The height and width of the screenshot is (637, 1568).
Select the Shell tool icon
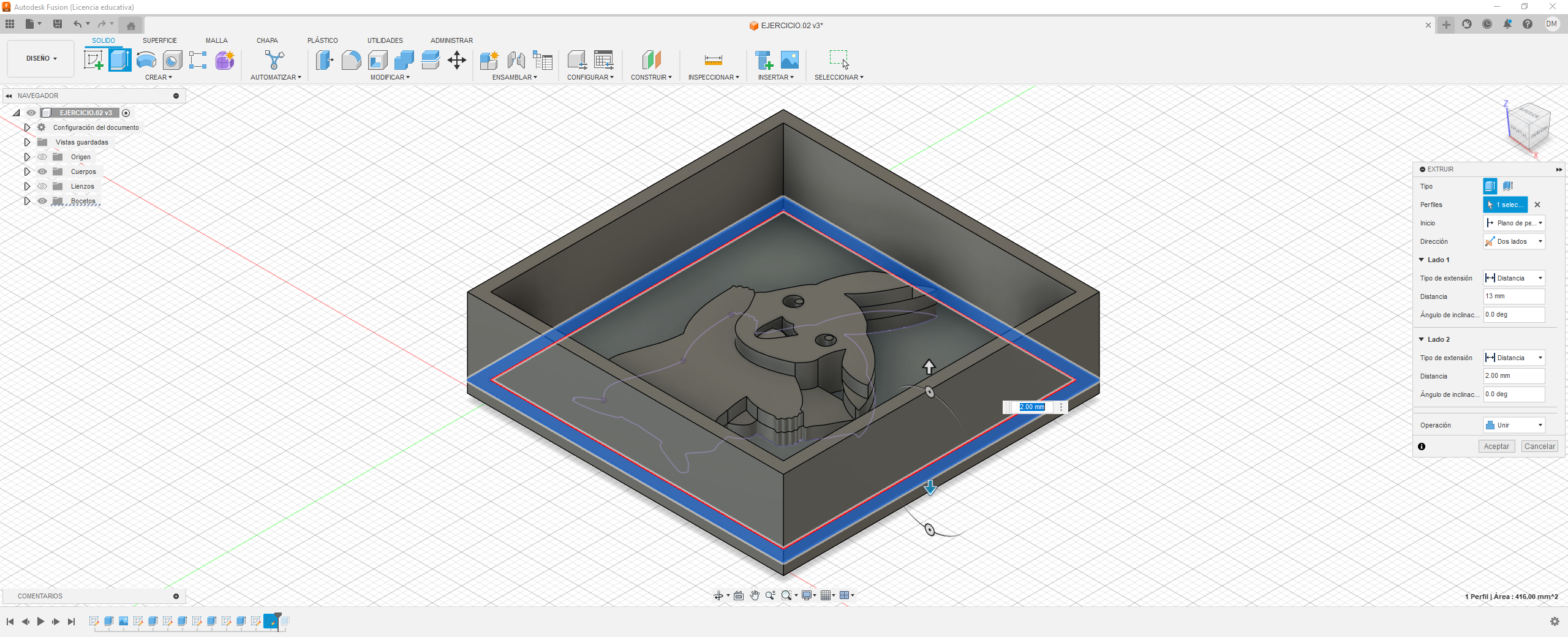[x=378, y=60]
